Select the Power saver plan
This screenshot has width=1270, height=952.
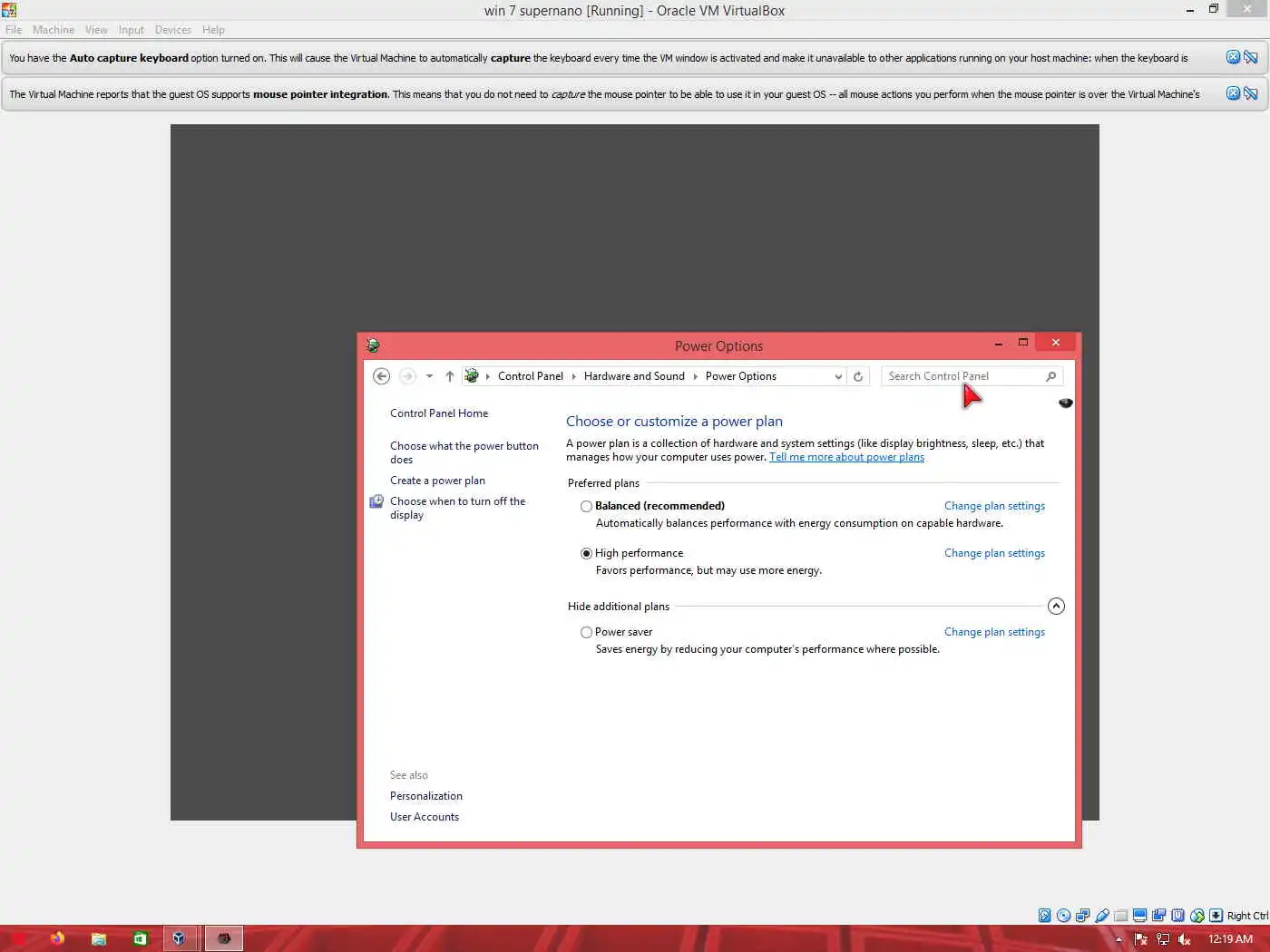[x=586, y=632]
